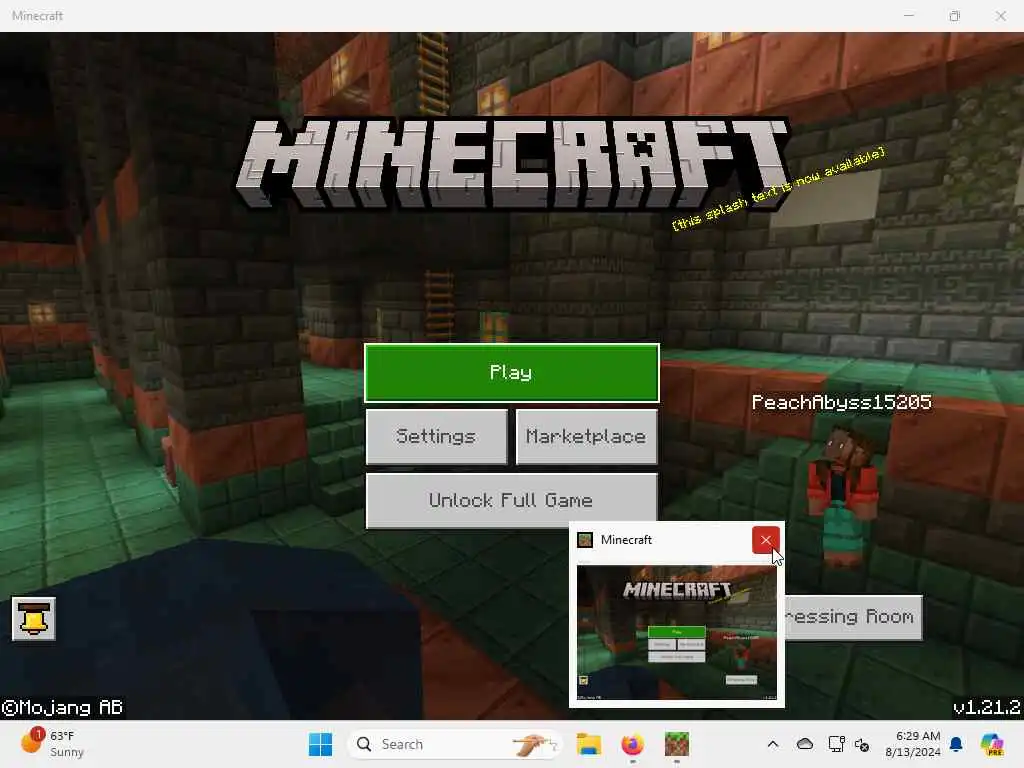Open Firefox from the taskbar
This screenshot has height=768, width=1024.
click(x=632, y=744)
